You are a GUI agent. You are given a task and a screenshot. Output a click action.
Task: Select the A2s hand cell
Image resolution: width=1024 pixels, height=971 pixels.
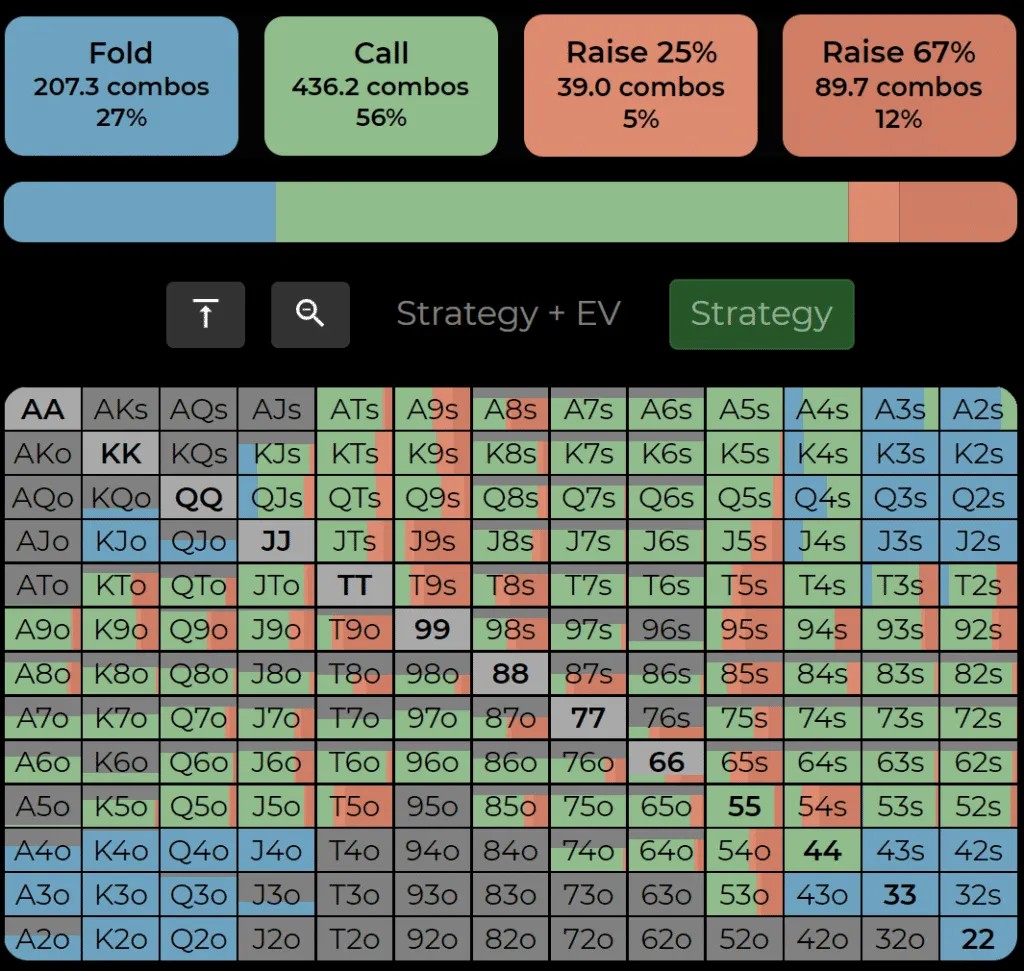(x=978, y=409)
